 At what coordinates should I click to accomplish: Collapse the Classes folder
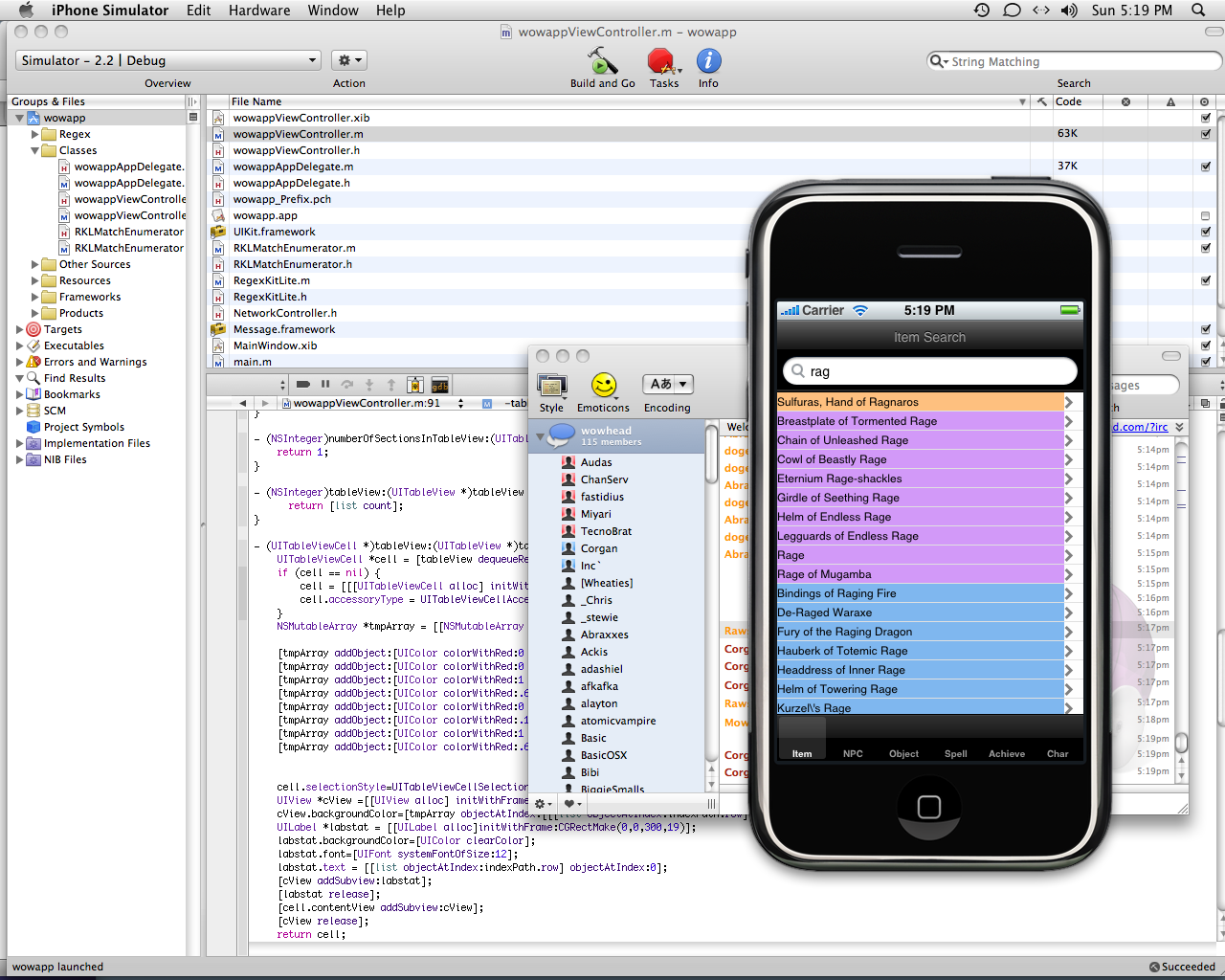click(35, 150)
